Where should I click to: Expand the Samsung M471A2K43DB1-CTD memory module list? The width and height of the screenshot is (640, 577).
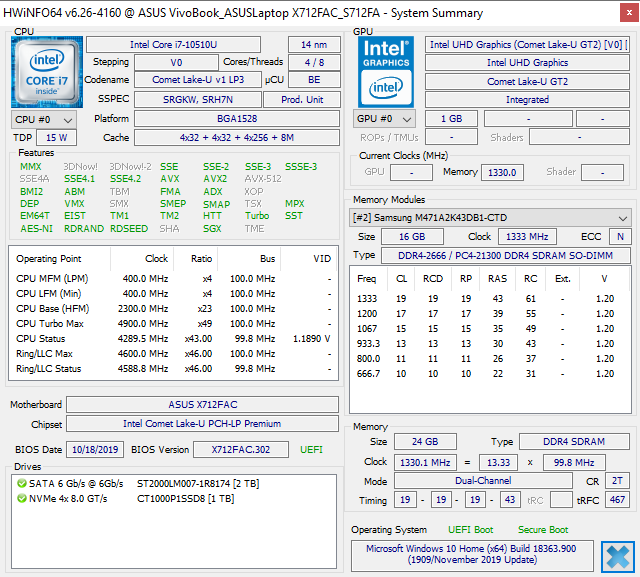pyautogui.click(x=623, y=218)
